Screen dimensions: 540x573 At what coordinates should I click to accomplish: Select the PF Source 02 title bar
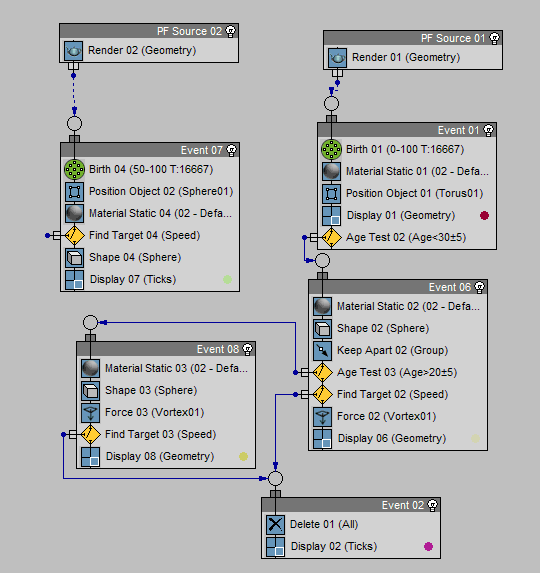(149, 31)
